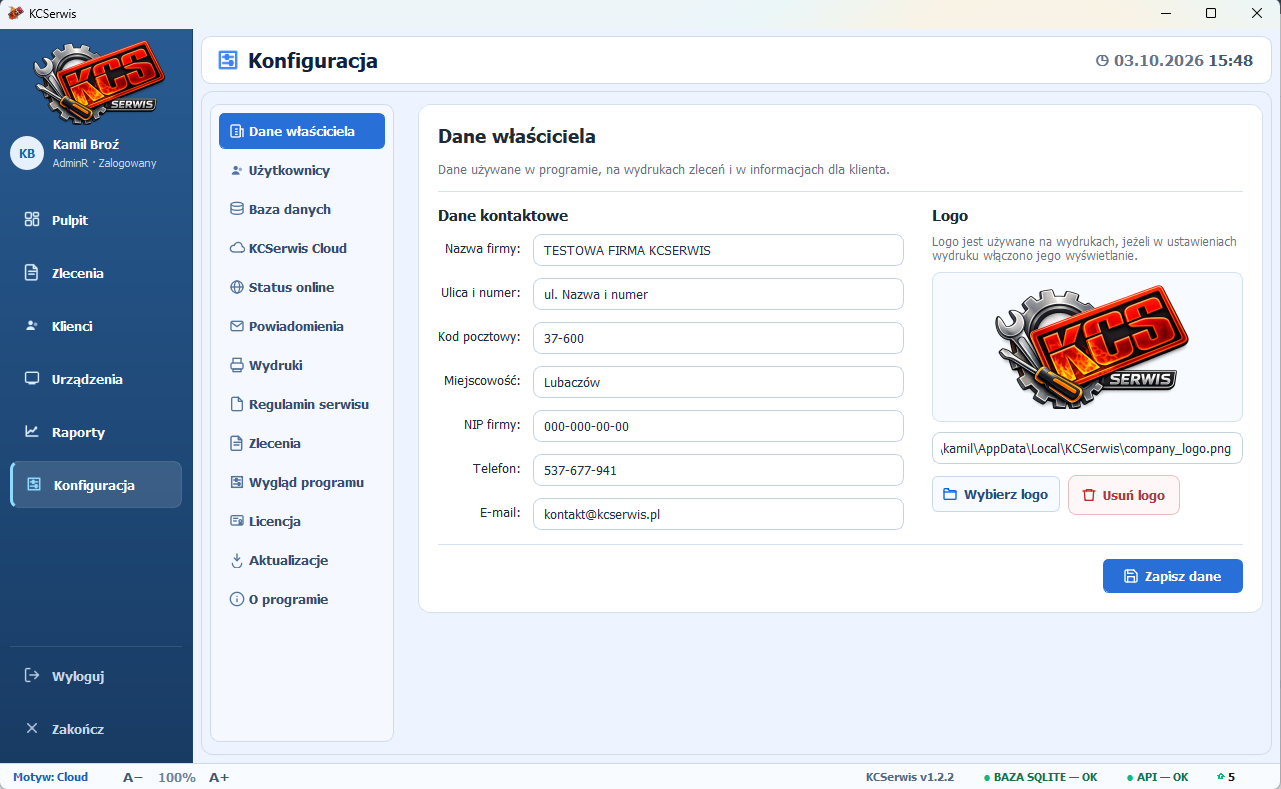Click the company logo preview image

pos(1088,345)
